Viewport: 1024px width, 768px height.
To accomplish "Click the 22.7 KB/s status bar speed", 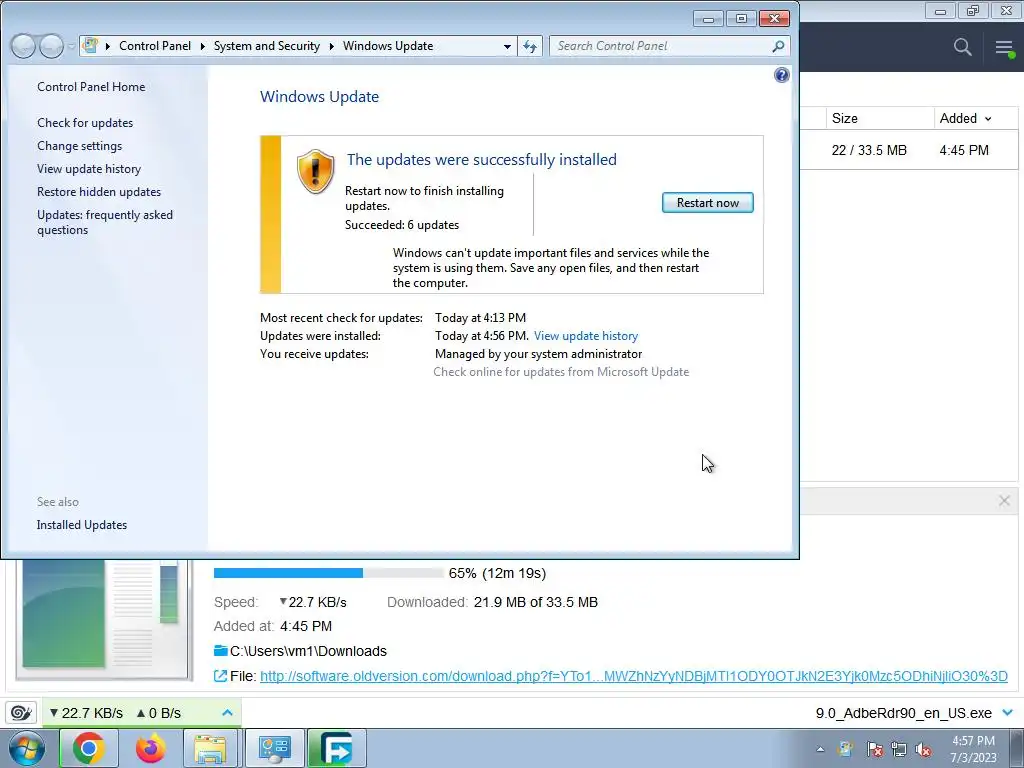I will [x=86, y=713].
